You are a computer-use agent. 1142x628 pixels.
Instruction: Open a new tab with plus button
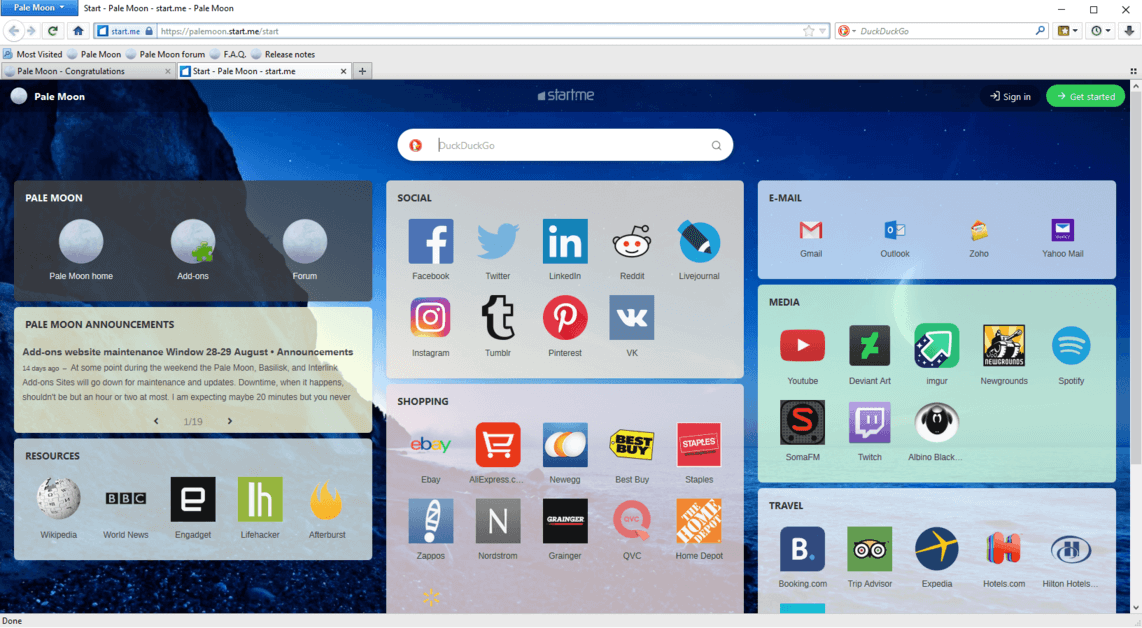coord(363,71)
